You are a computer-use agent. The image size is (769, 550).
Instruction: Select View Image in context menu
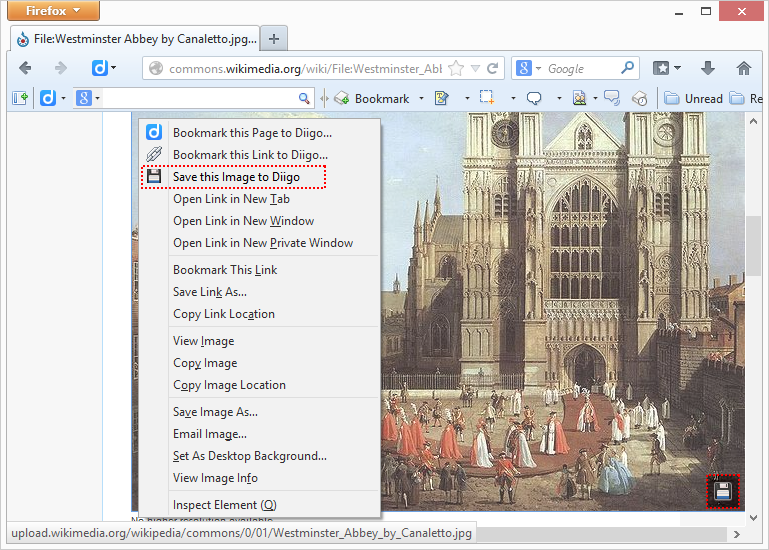pos(259,341)
